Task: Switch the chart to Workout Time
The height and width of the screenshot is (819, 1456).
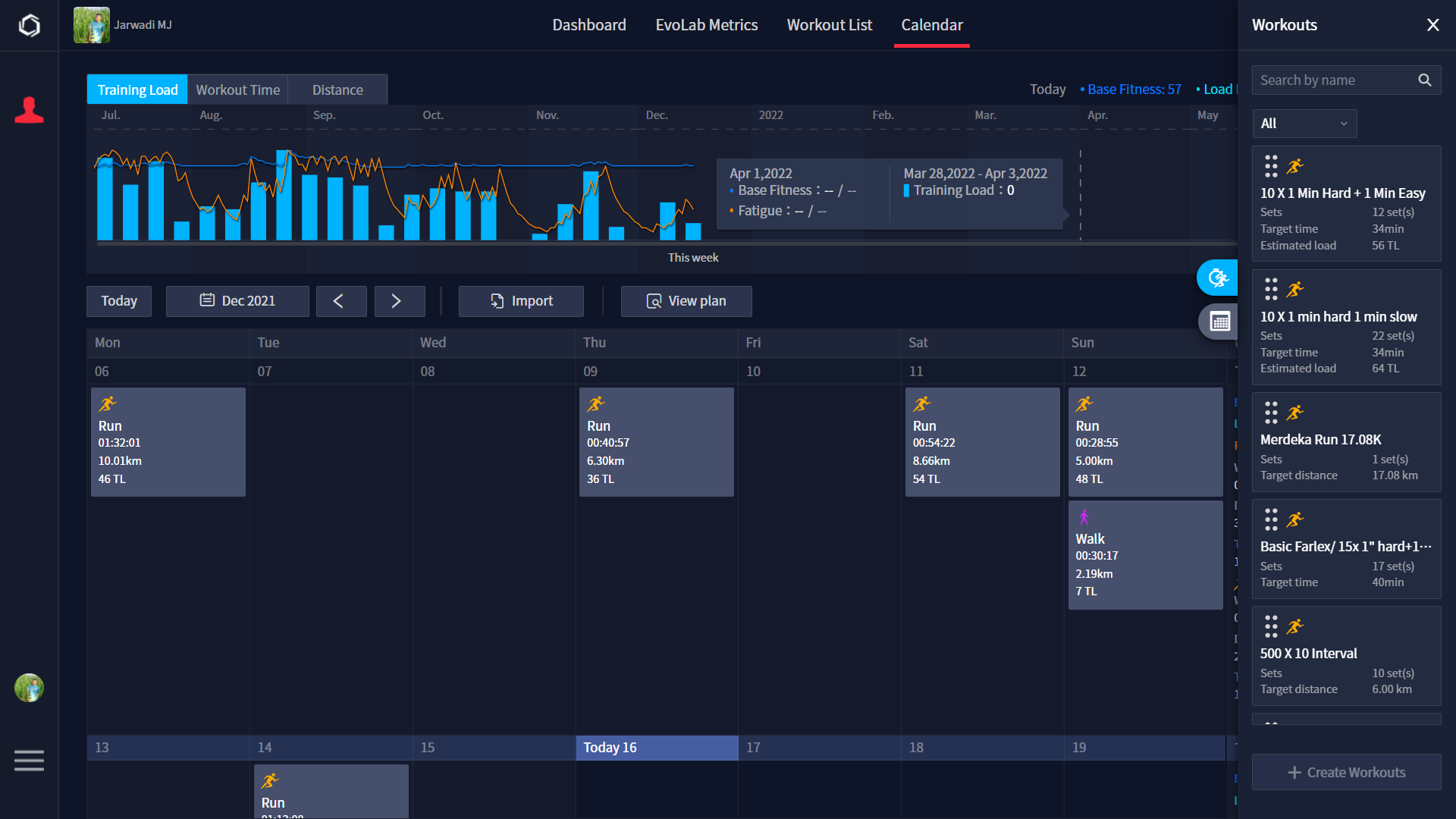Action: click(x=237, y=89)
